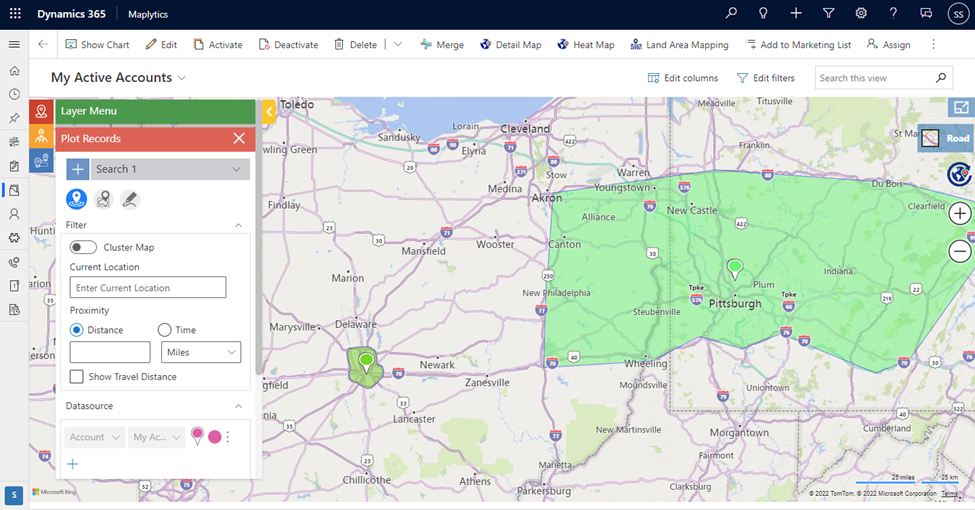Viewport: 975px width, 510px height.
Task: Open toolbar overflow three-dots menu
Action: point(933,44)
